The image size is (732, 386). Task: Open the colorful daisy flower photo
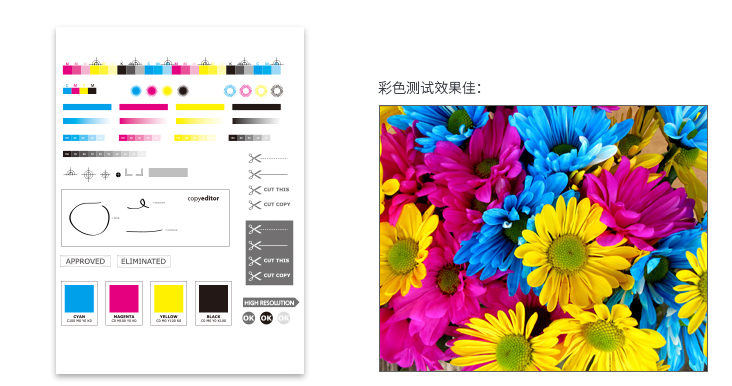tap(543, 239)
